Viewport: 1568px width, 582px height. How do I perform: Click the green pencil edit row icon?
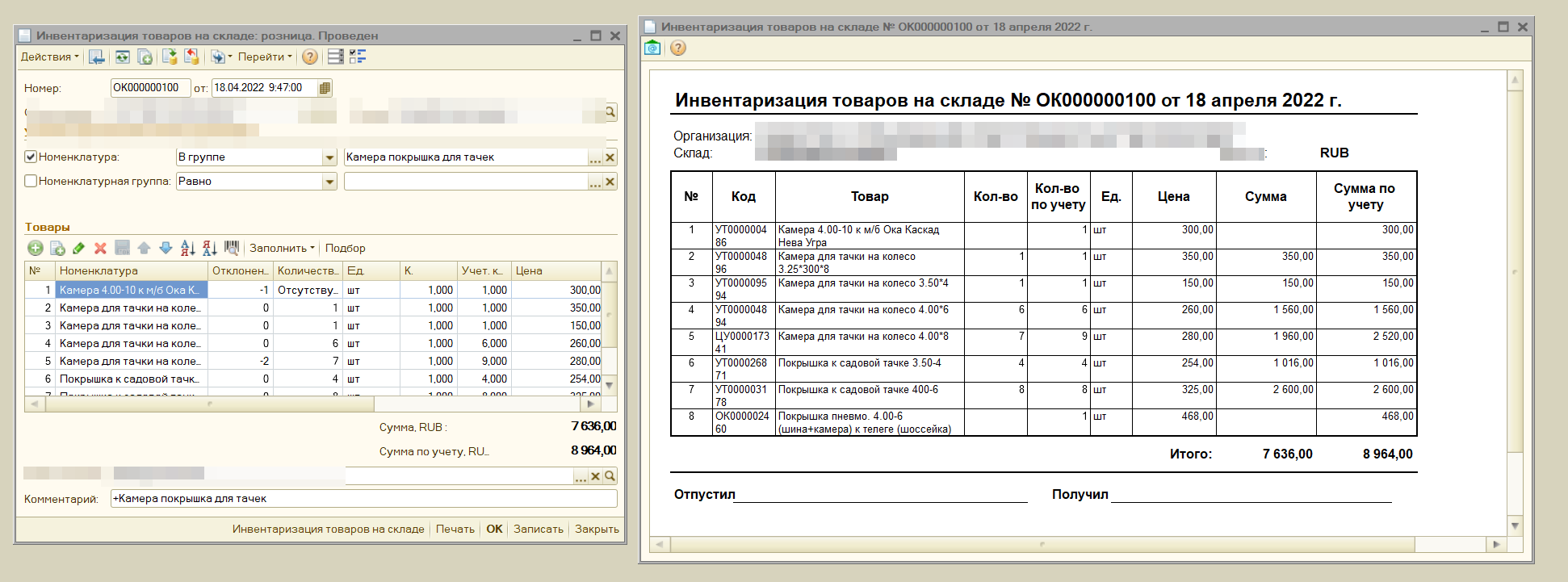pyautogui.click(x=78, y=248)
